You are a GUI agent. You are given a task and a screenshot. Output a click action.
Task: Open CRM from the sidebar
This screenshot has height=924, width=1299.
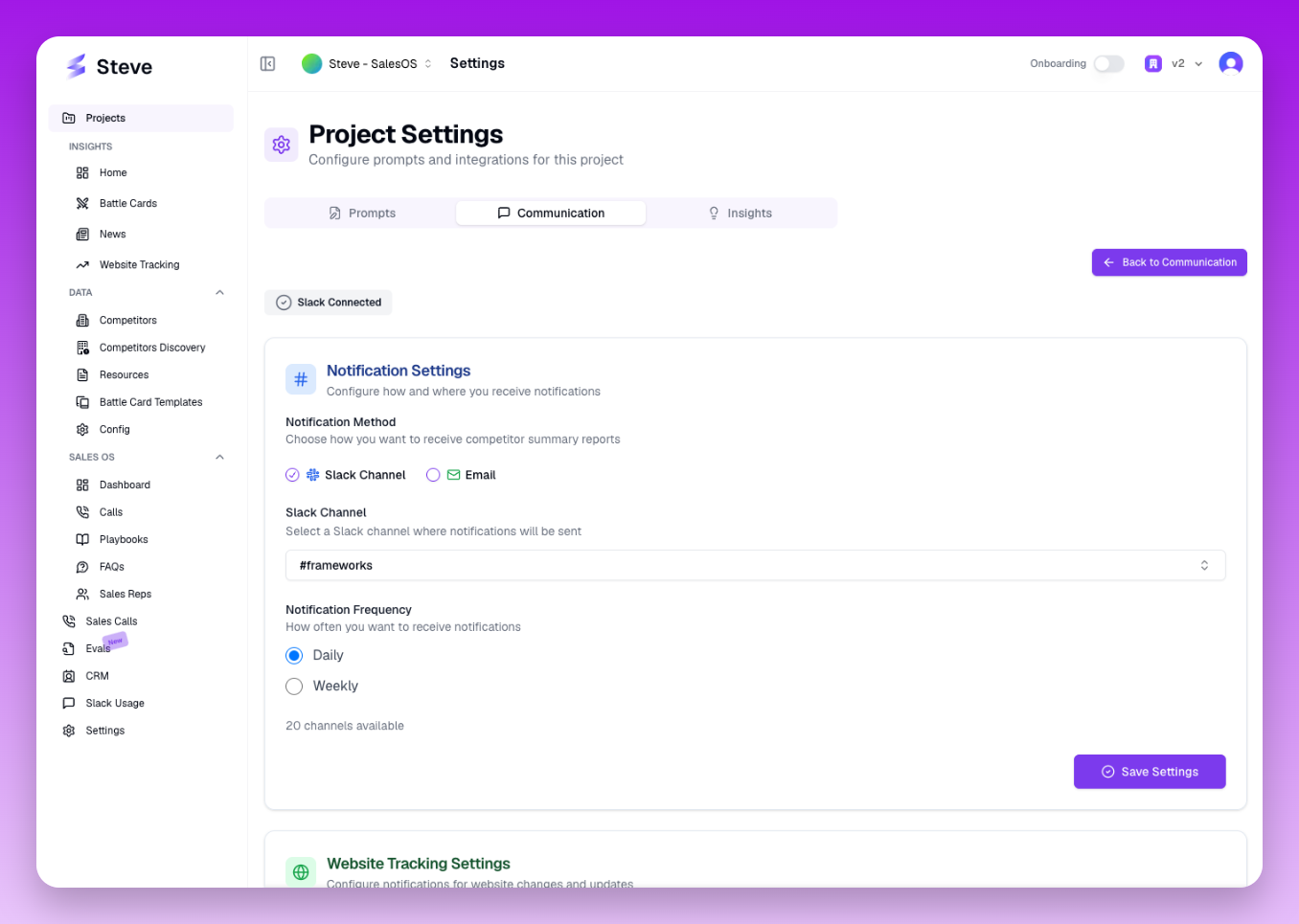pos(97,676)
